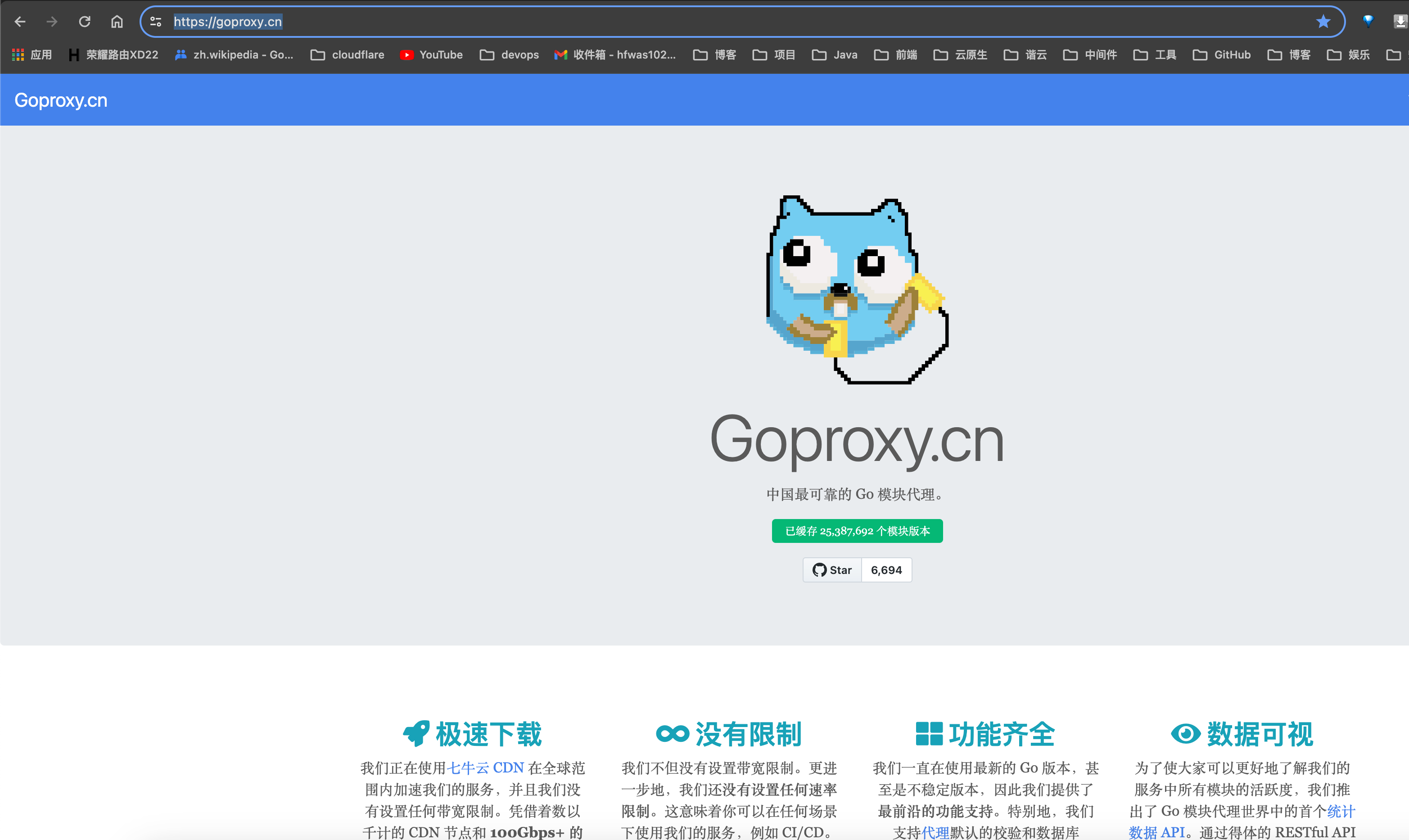Click the Goproxy.cn header brand link
Screen dimensions: 1409x840
(x=61, y=100)
